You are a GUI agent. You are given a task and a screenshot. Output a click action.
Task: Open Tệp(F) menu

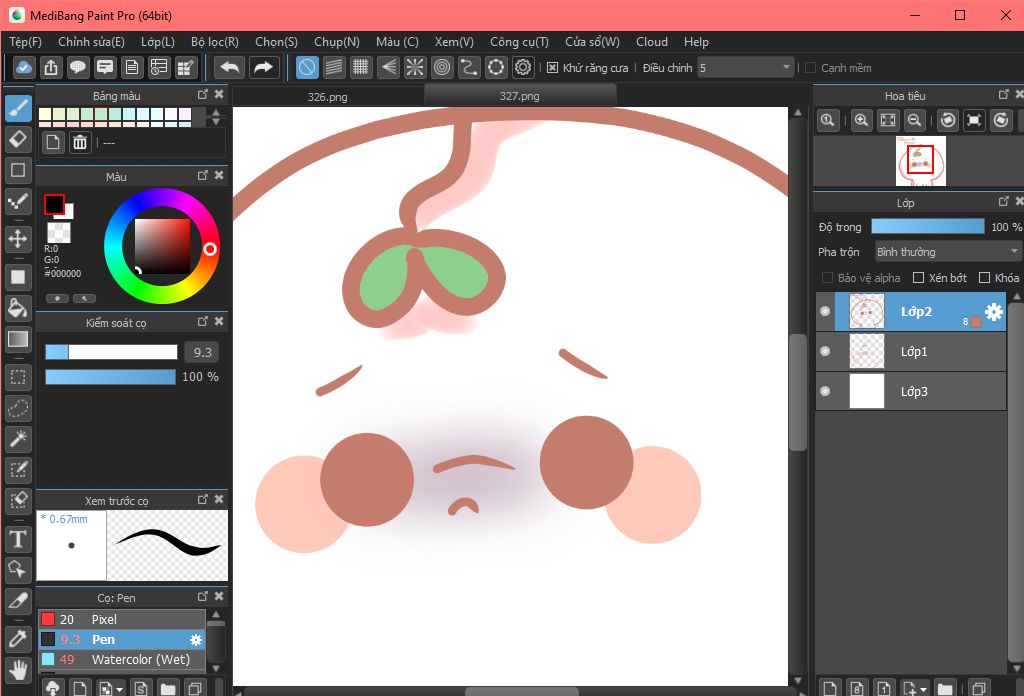pyautogui.click(x=25, y=42)
